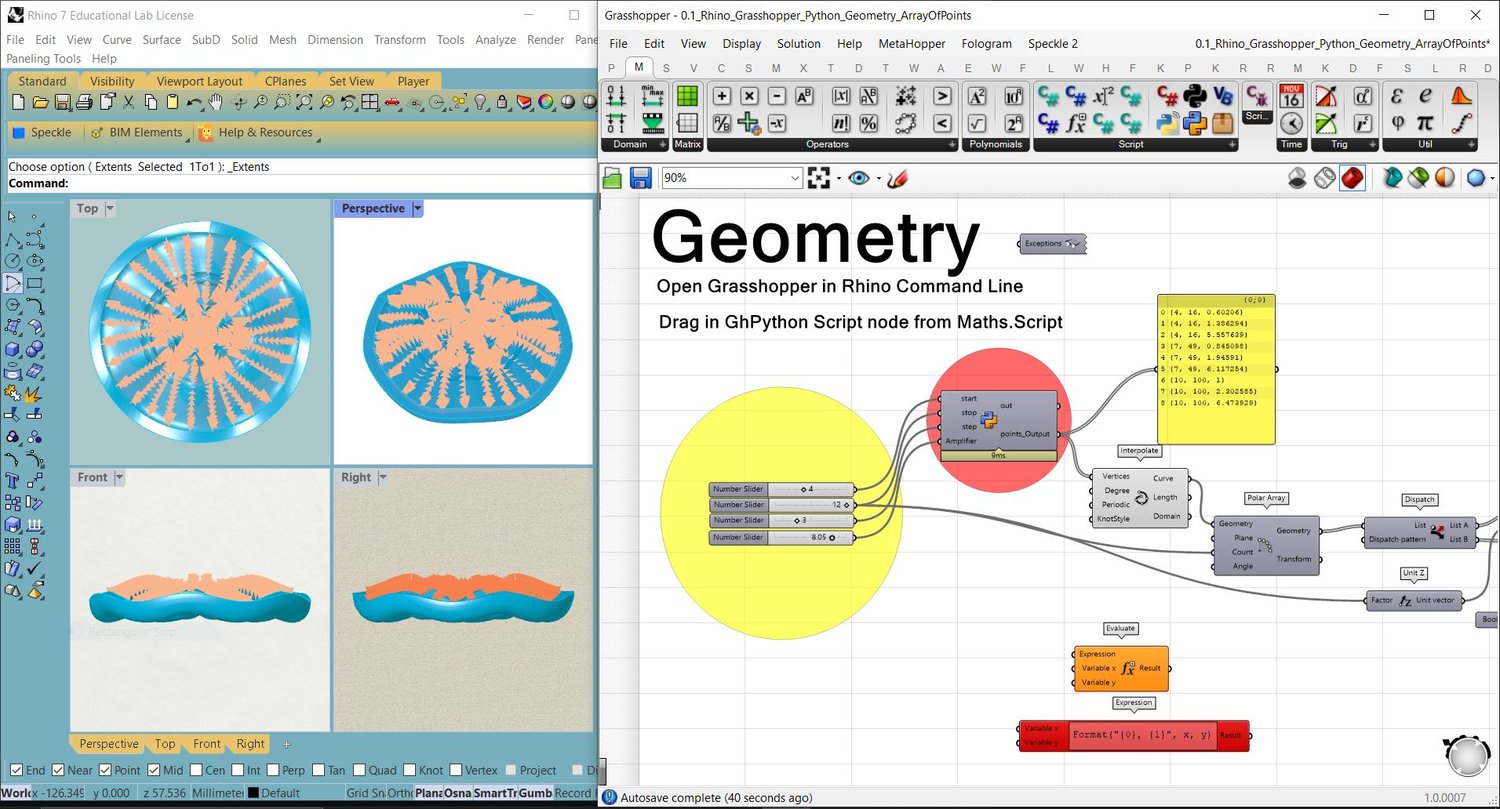Click the Speckle toolbar button in Rhino
This screenshot has height=809, width=1500.
42,132
